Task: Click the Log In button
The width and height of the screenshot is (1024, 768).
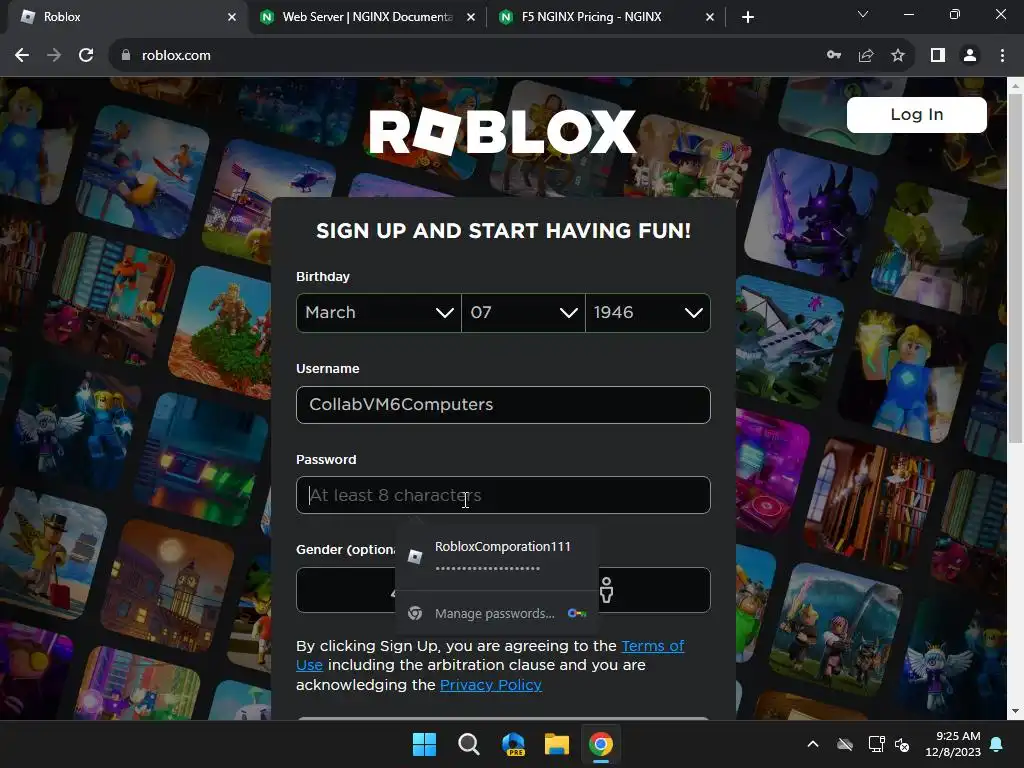Action: click(916, 115)
